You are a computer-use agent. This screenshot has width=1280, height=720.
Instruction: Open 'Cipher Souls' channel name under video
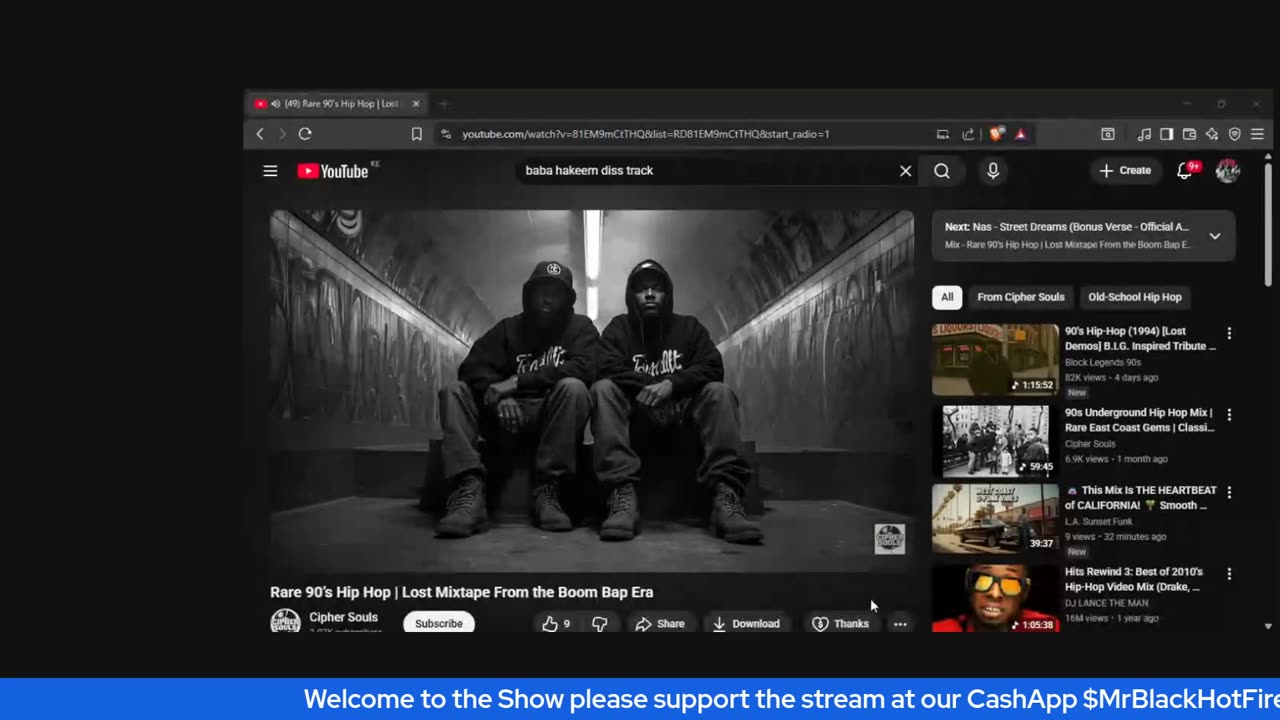tap(344, 617)
